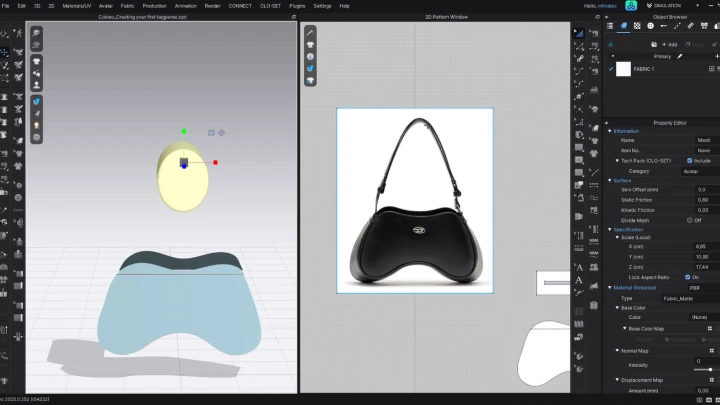
Task: Click the greyed Copy fabric button
Action: [x=694, y=45]
